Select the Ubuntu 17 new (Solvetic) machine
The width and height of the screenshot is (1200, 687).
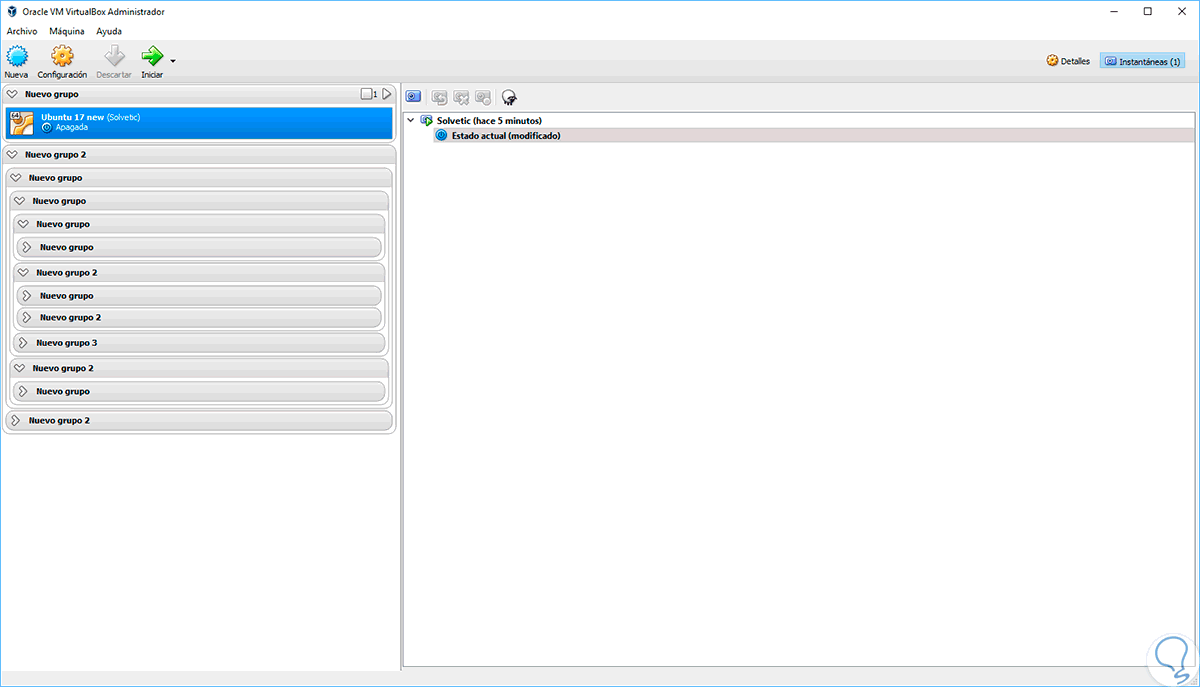tap(199, 123)
